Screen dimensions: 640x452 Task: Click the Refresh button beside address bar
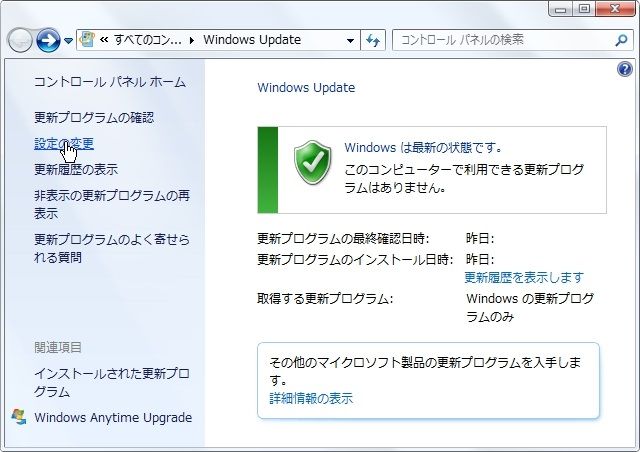point(373,40)
